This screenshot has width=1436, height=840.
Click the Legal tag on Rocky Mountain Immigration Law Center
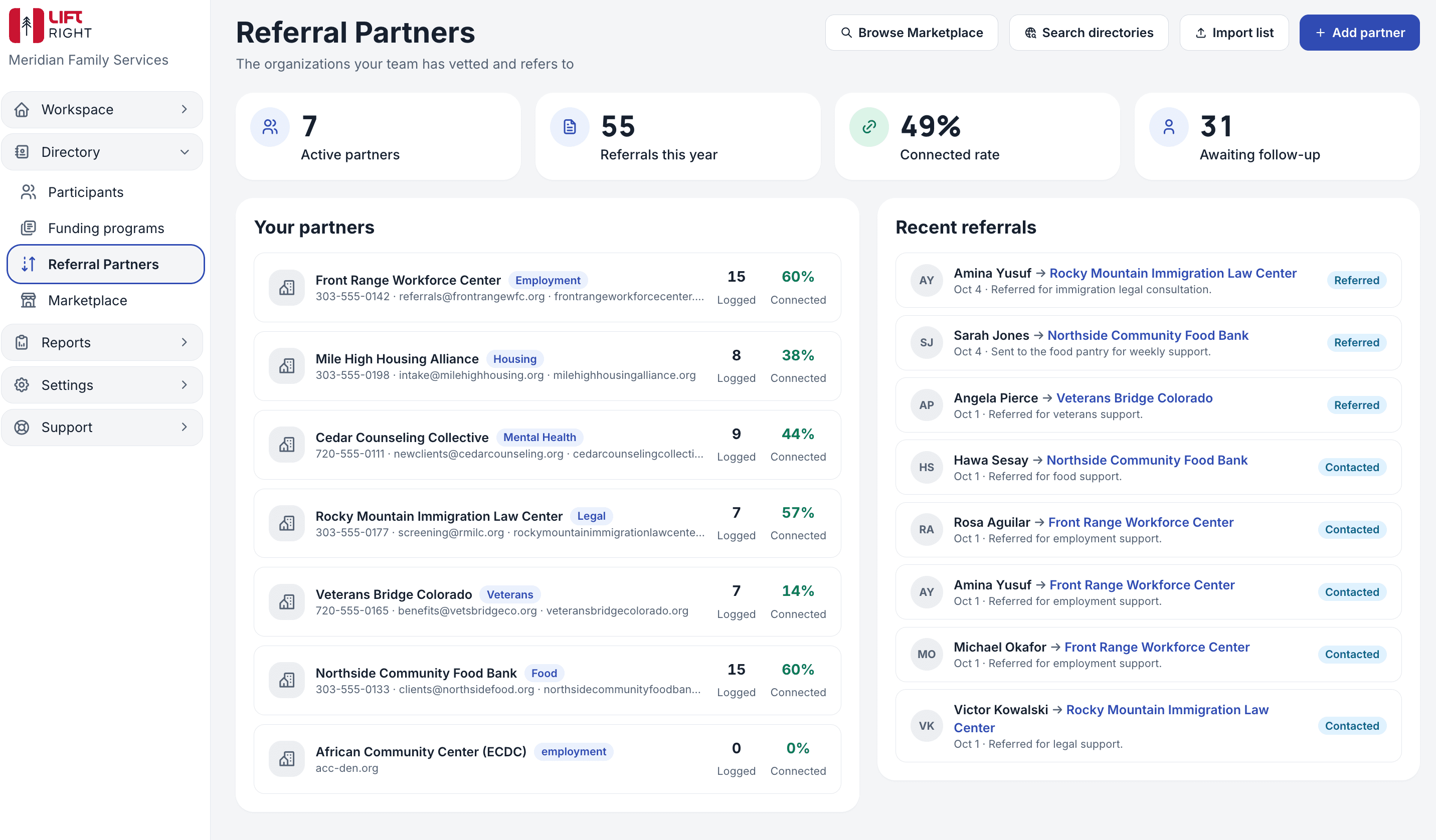pyautogui.click(x=591, y=516)
